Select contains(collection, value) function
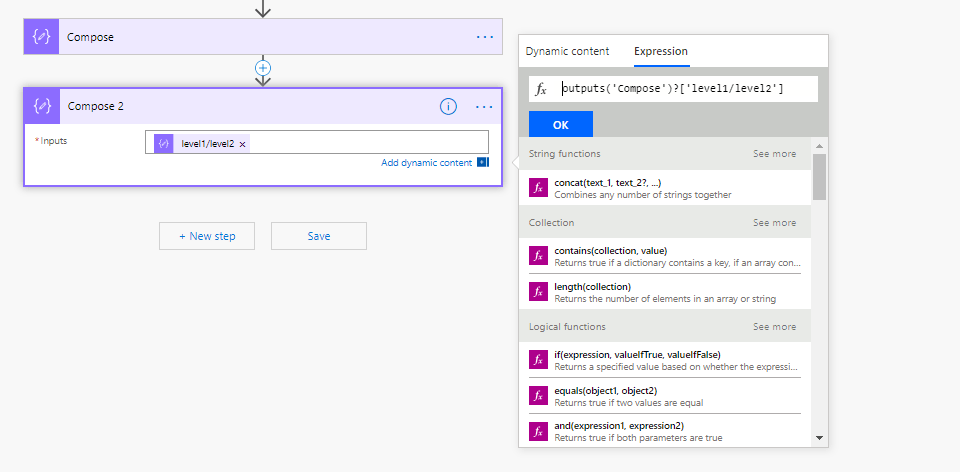 click(x=665, y=256)
